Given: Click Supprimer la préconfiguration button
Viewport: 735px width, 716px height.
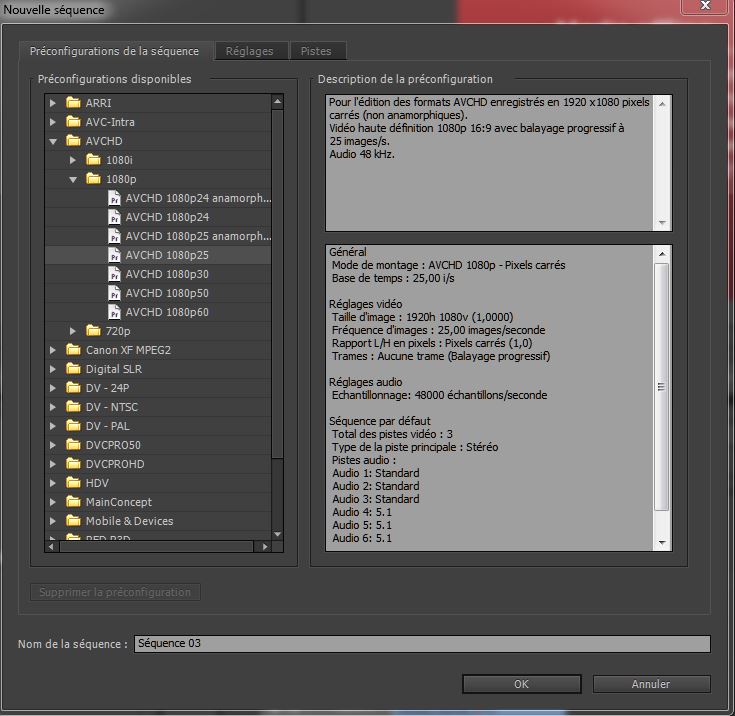Looking at the screenshot, I should point(115,592).
